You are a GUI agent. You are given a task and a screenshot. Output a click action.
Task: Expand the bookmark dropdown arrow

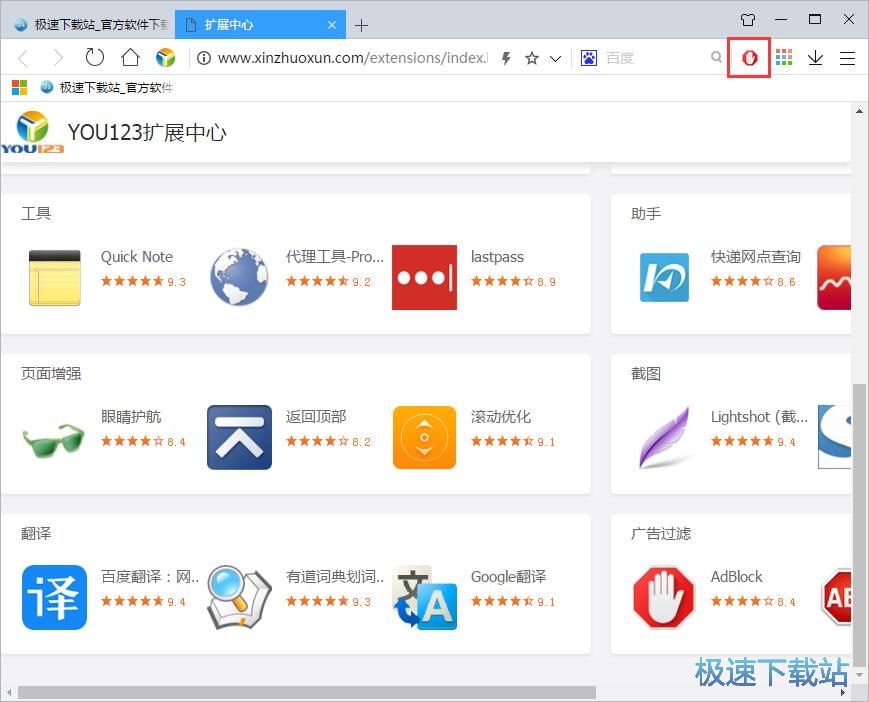click(555, 58)
